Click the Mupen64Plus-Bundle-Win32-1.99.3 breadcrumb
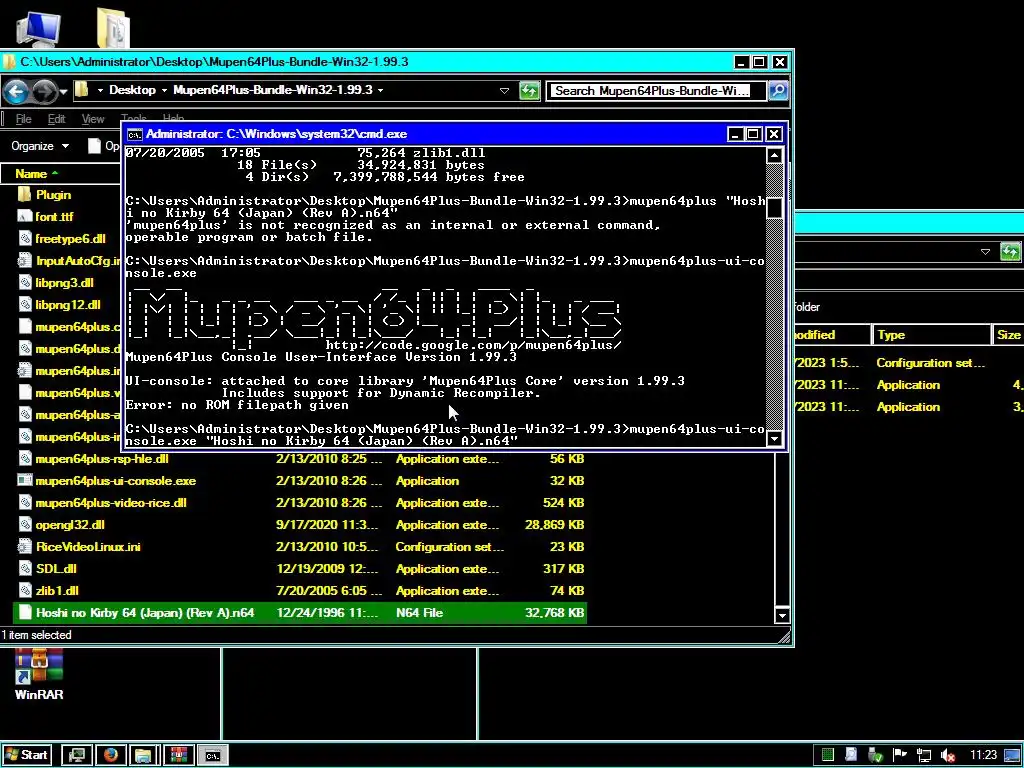This screenshot has height=768, width=1024. (x=272, y=90)
